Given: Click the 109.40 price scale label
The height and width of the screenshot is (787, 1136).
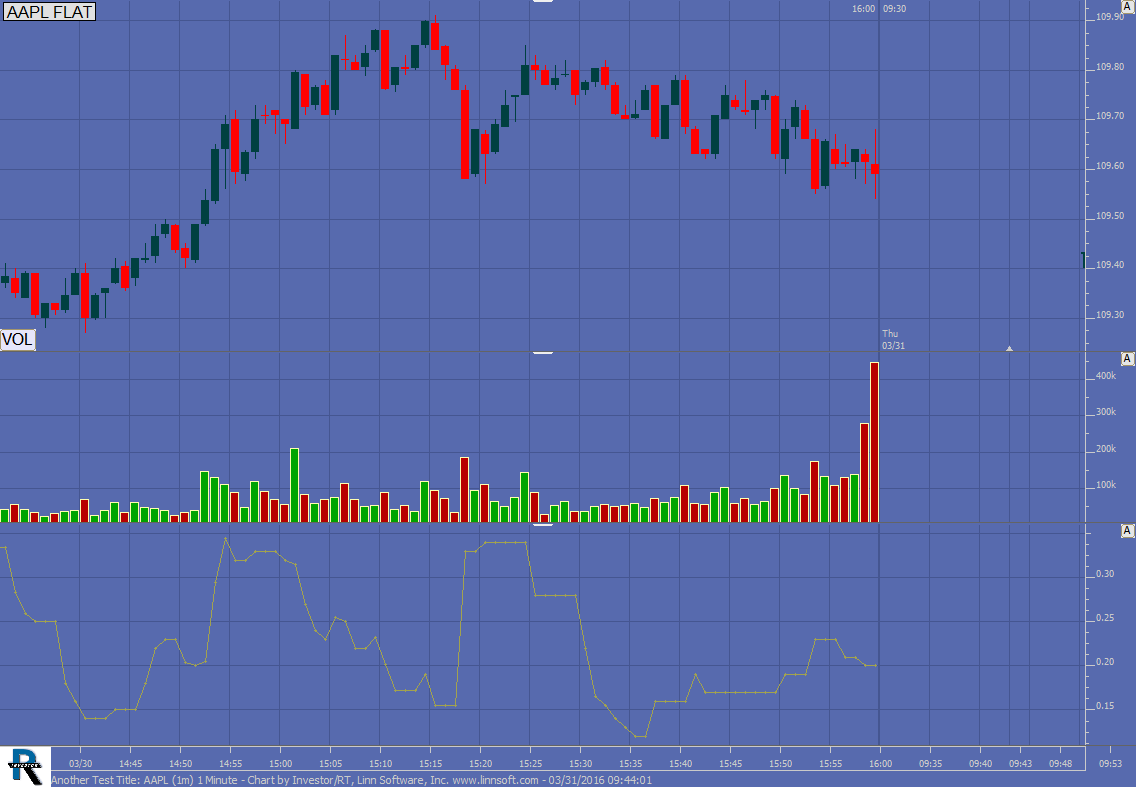Looking at the screenshot, I should click(x=1110, y=265).
